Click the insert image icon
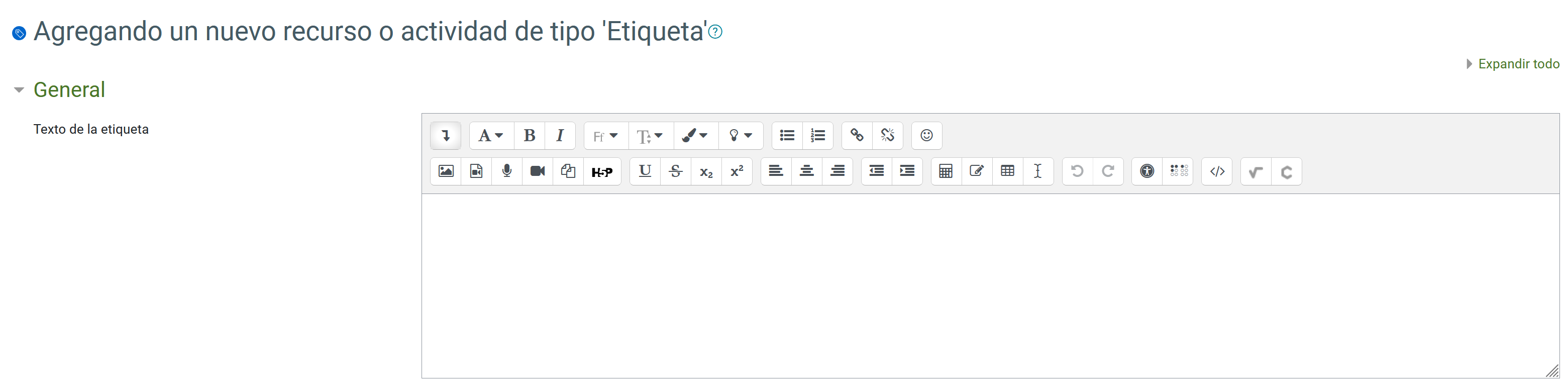Viewport: 1568px width, 386px height. tap(446, 171)
